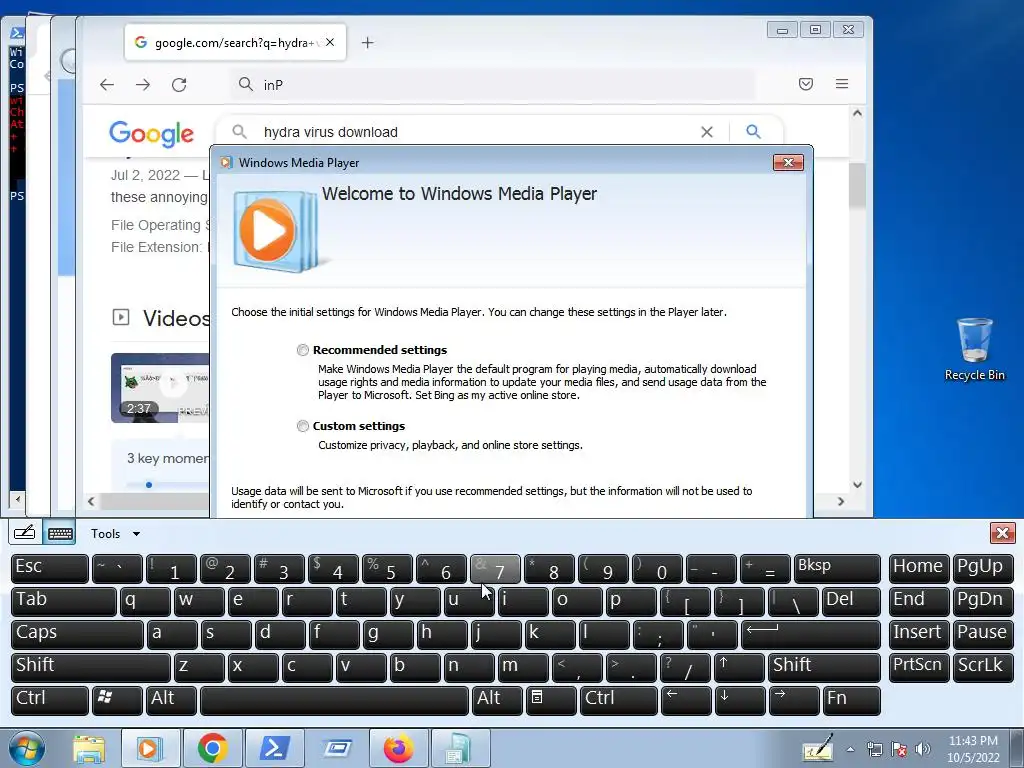Tap the space bar on the keyboard
This screenshot has height=768, width=1024.
pyautogui.click(x=334, y=700)
